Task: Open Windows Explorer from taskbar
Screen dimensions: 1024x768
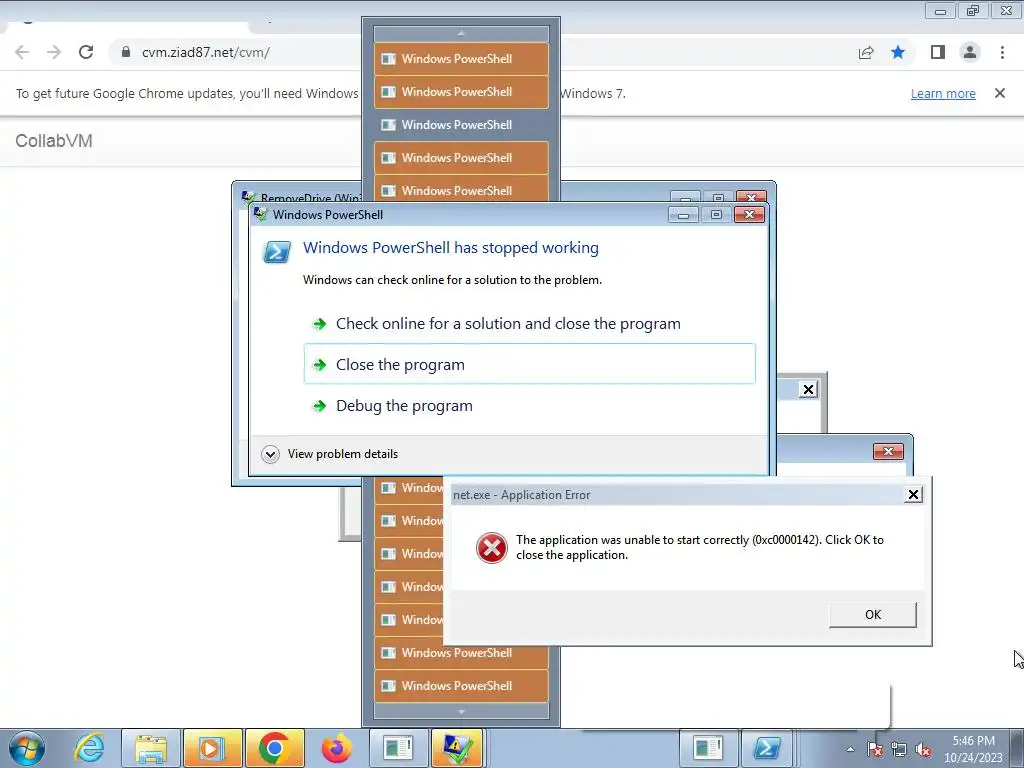Action: (x=151, y=748)
